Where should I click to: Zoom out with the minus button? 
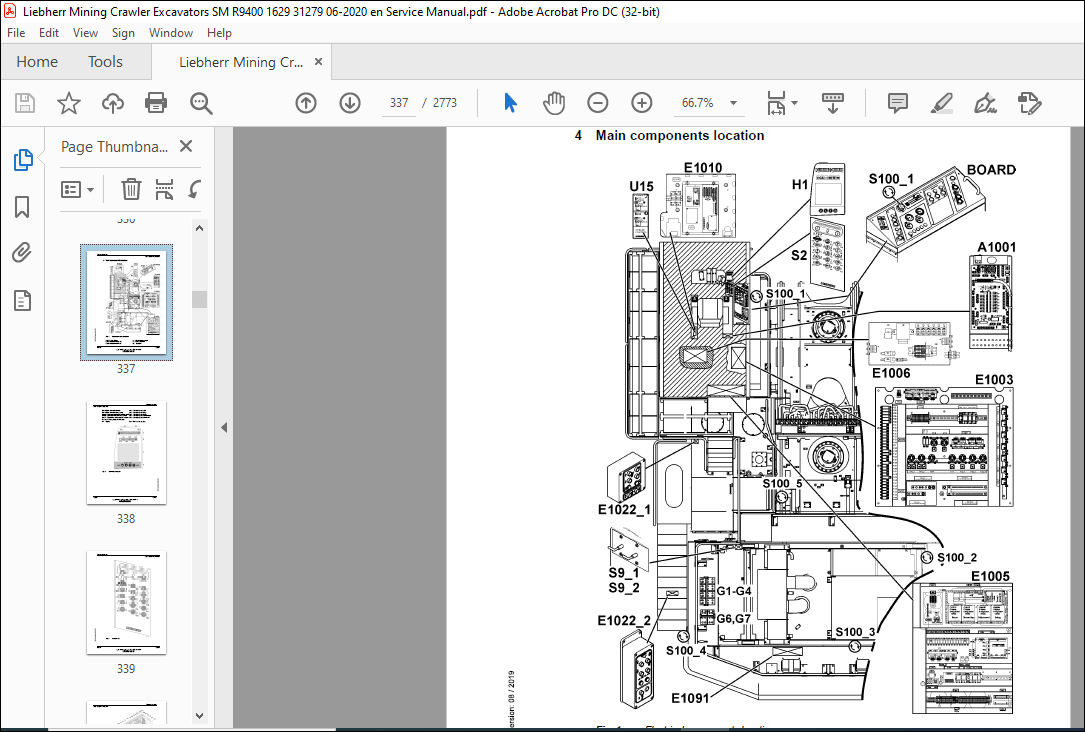pos(598,103)
